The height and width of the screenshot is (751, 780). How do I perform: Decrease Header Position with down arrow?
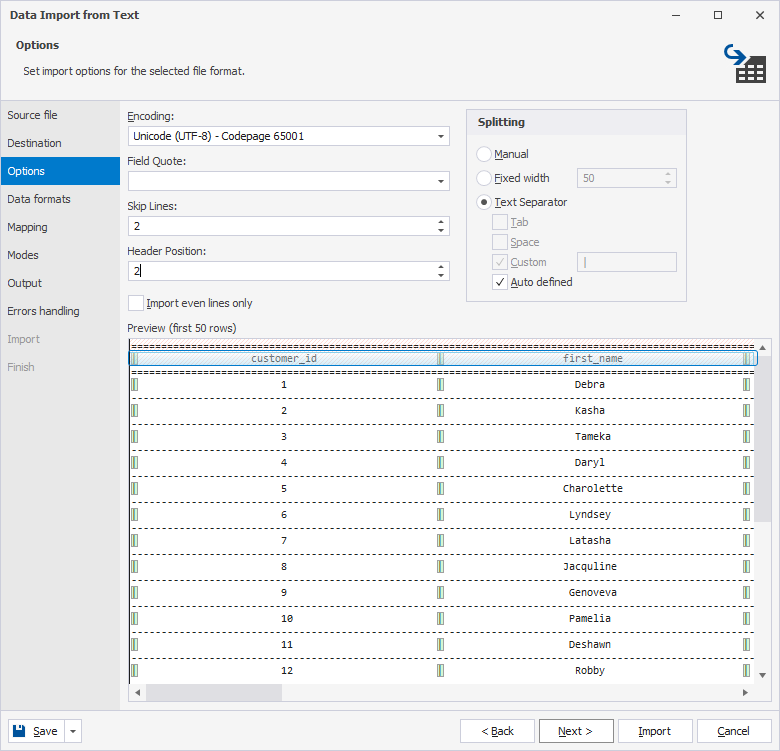[441, 276]
